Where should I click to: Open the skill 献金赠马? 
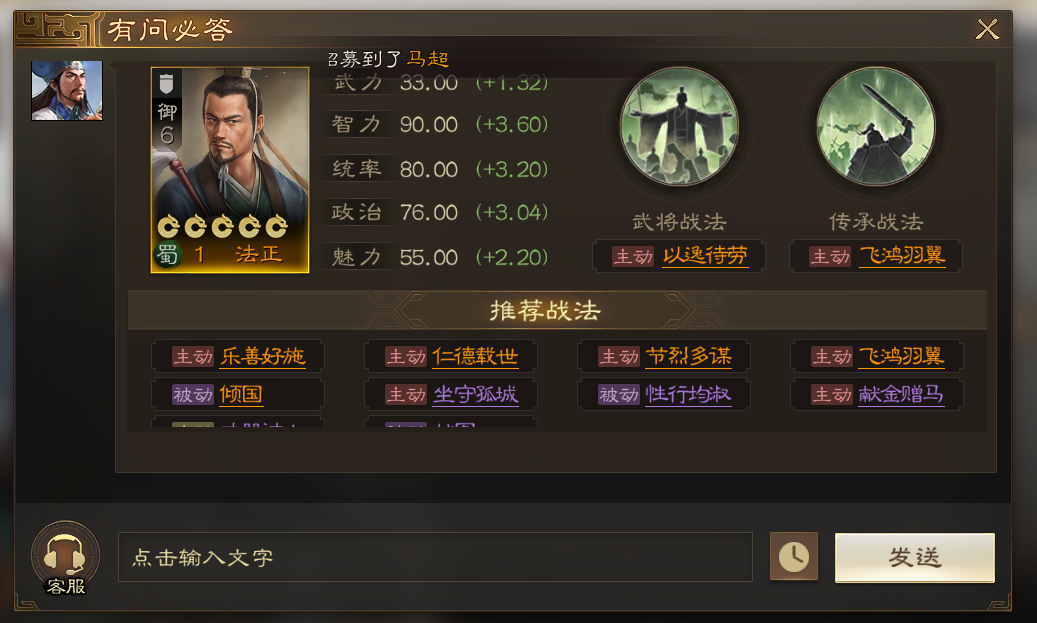901,394
